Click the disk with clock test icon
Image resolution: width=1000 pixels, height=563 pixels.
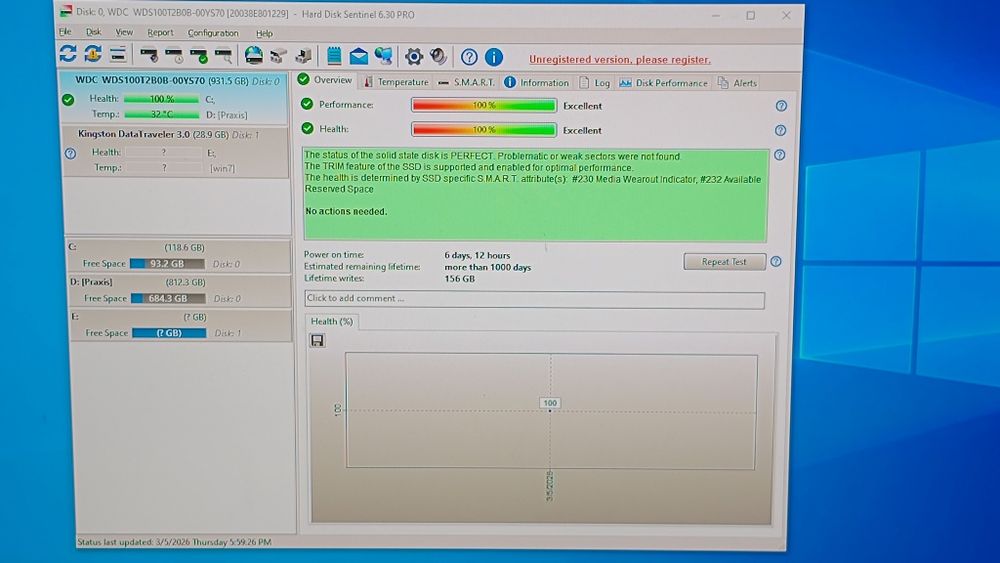173,56
